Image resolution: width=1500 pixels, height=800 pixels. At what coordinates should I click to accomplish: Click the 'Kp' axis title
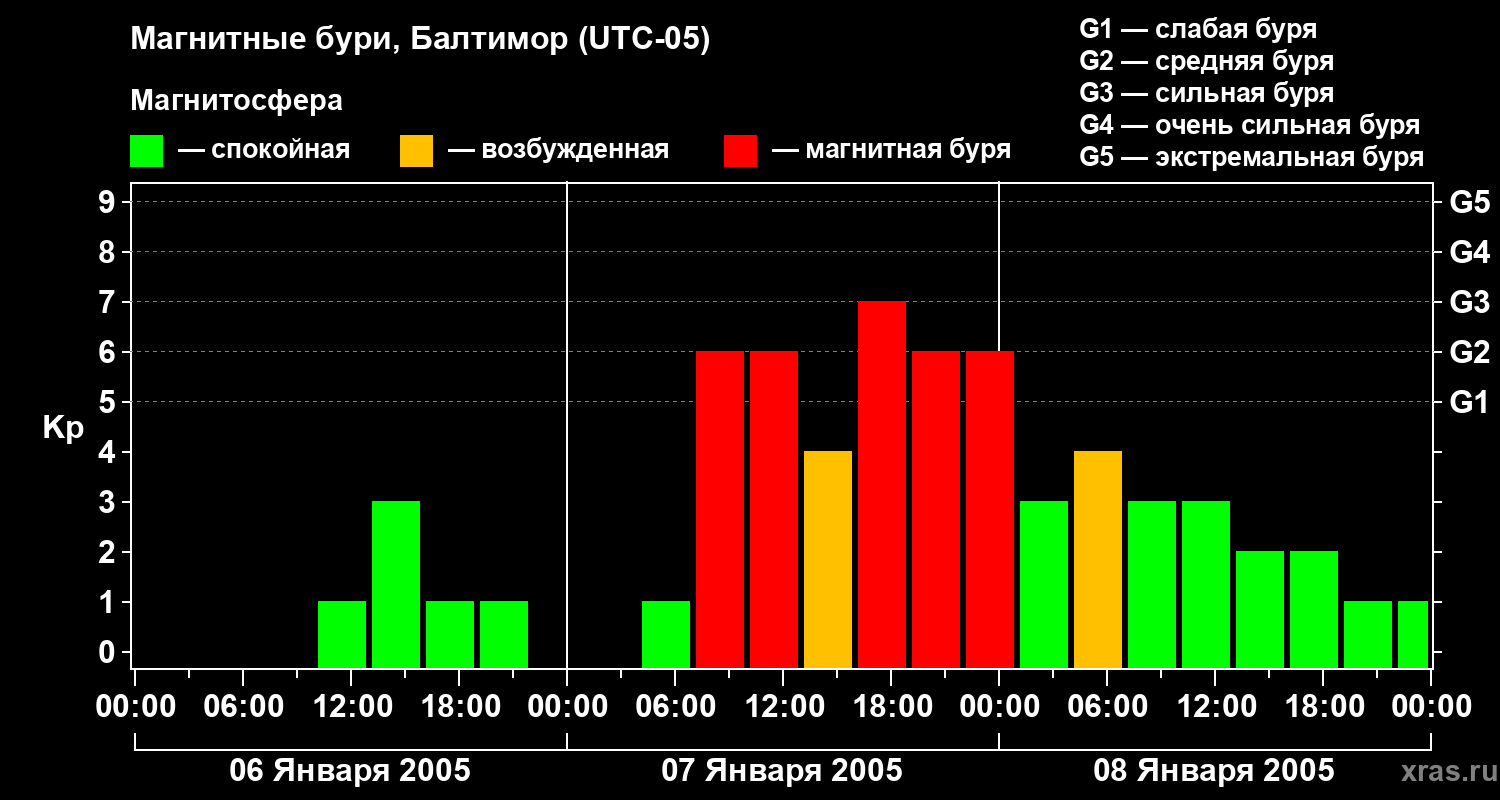tap(64, 427)
